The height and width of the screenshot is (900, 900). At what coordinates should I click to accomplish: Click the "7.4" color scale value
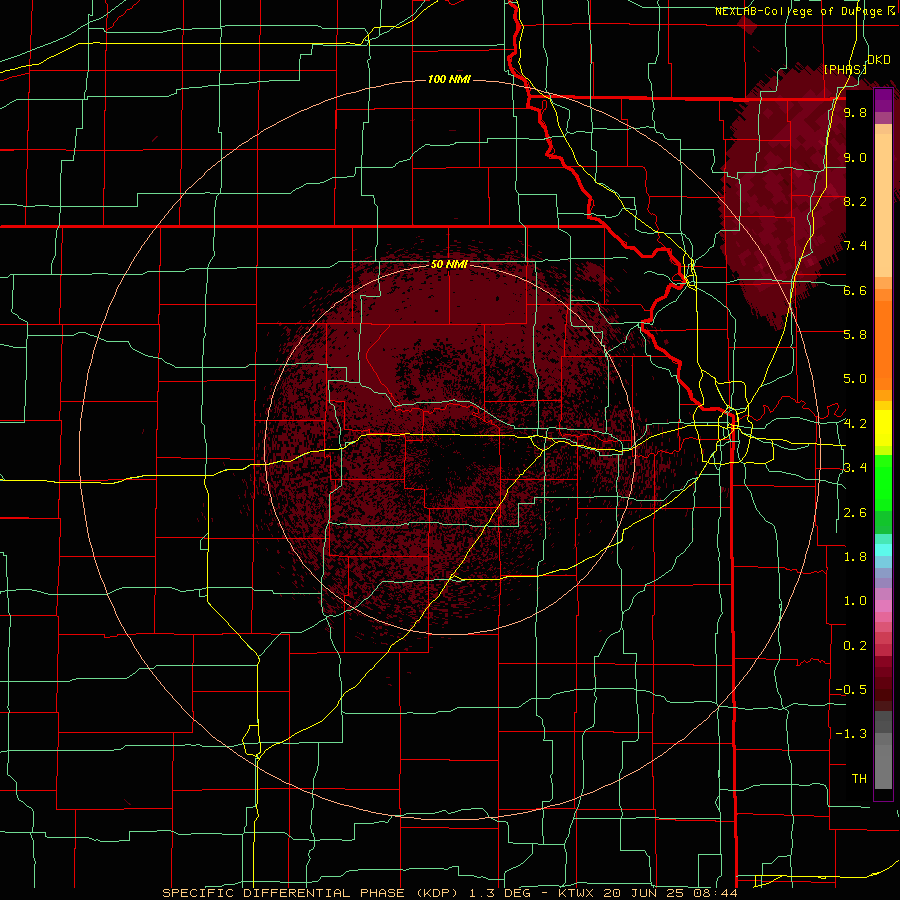pyautogui.click(x=855, y=246)
